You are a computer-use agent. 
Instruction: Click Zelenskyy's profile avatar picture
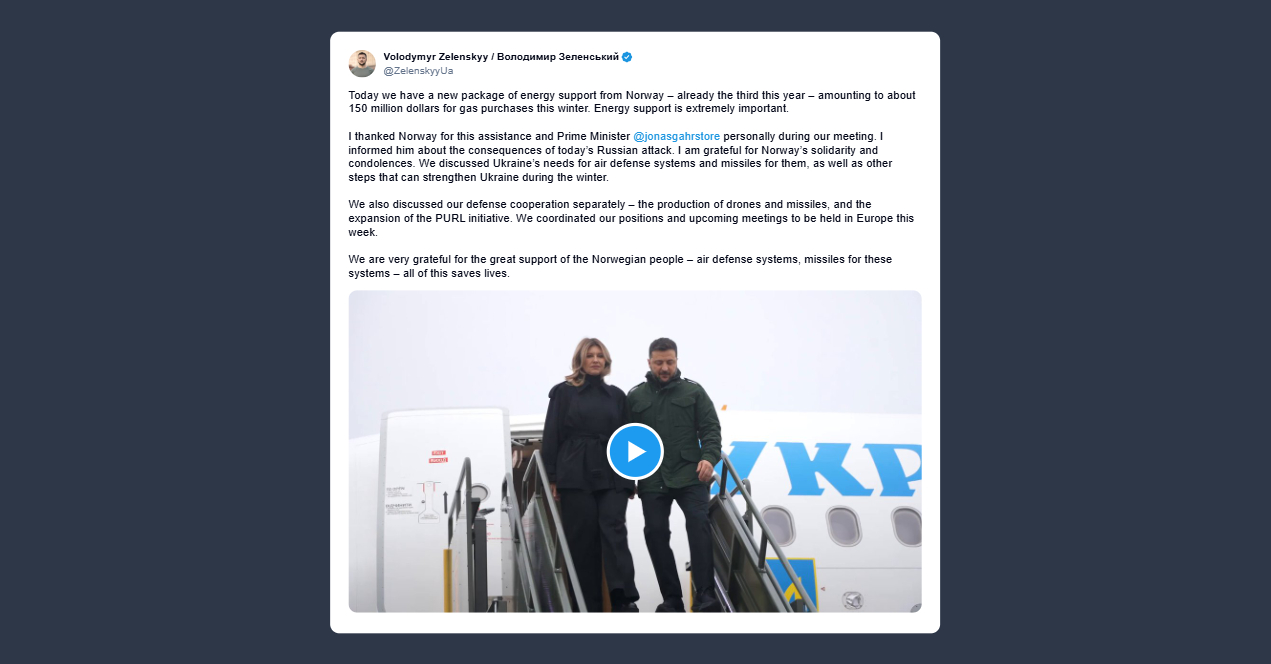tap(362, 63)
